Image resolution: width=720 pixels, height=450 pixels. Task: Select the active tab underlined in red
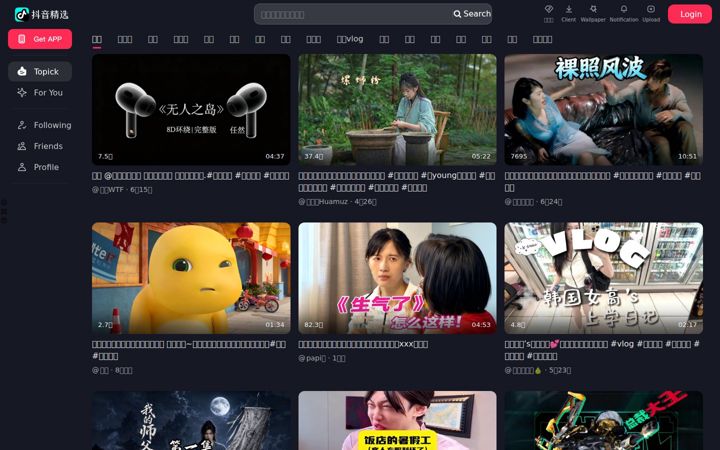click(x=97, y=40)
